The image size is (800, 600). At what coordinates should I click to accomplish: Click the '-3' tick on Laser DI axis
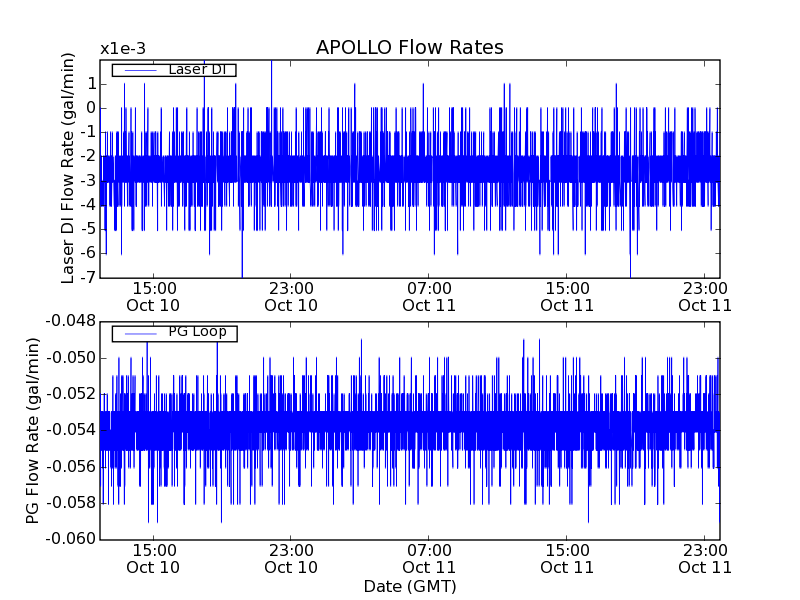click(89, 181)
